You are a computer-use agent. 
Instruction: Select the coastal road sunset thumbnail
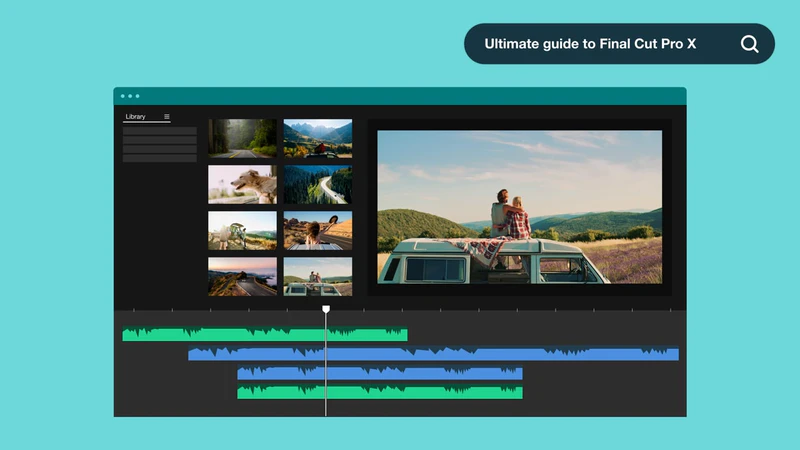[x=242, y=277]
